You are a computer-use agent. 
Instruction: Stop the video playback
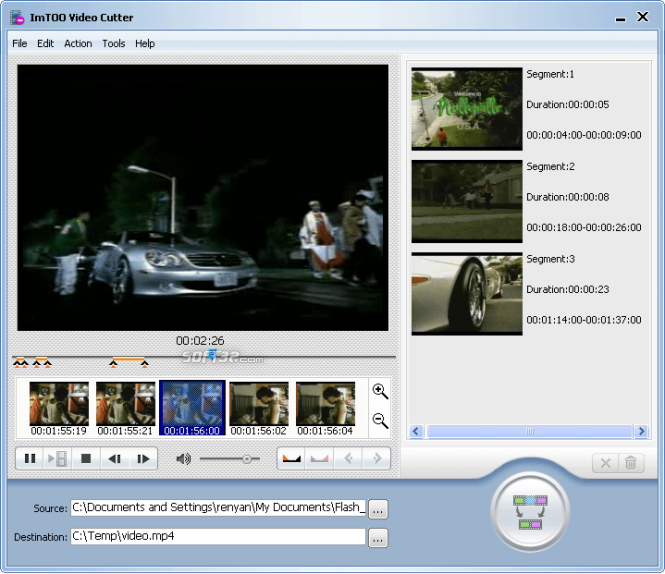pos(86,459)
